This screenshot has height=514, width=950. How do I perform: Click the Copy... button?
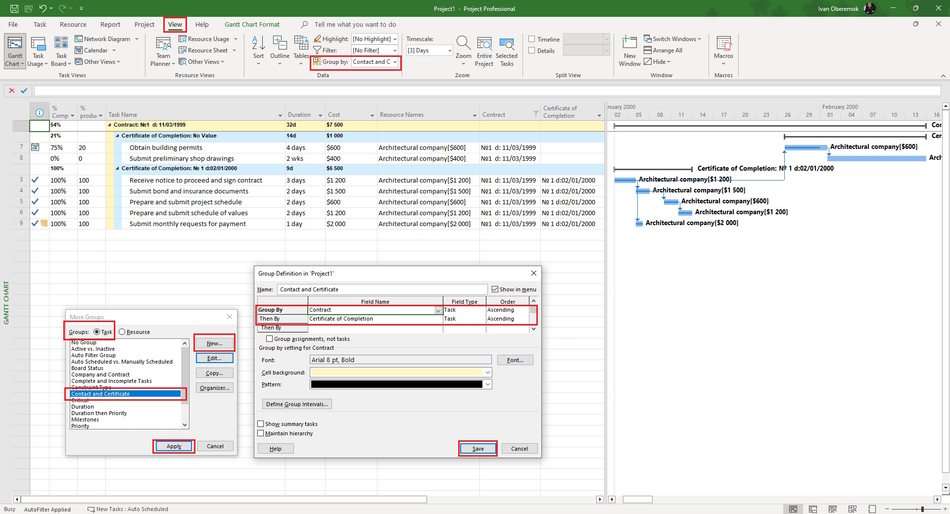click(x=214, y=373)
